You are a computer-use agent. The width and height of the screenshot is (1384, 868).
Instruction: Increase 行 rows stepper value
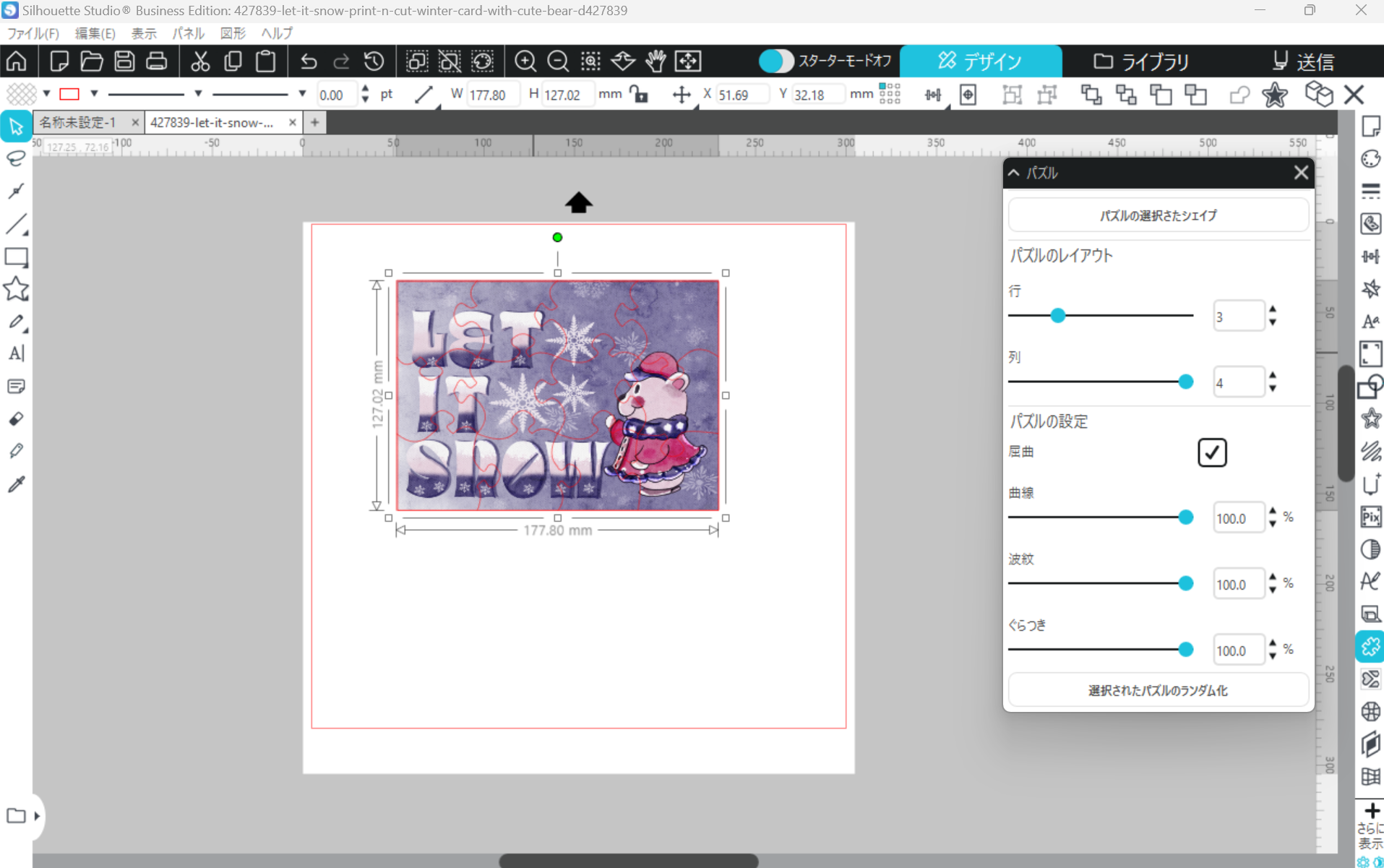1273,310
